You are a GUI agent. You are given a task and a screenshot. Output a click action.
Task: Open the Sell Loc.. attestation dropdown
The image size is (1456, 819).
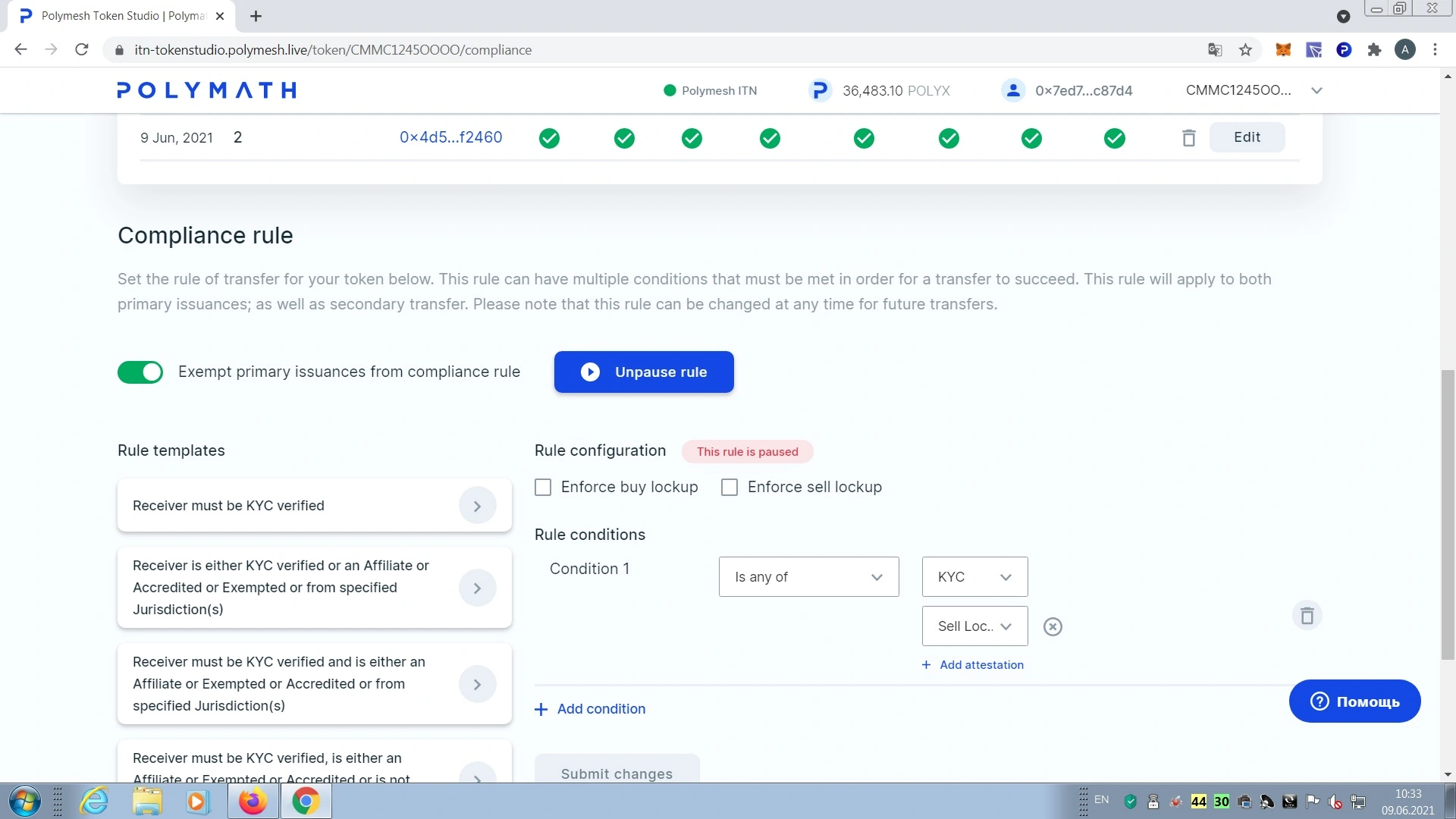(974, 626)
